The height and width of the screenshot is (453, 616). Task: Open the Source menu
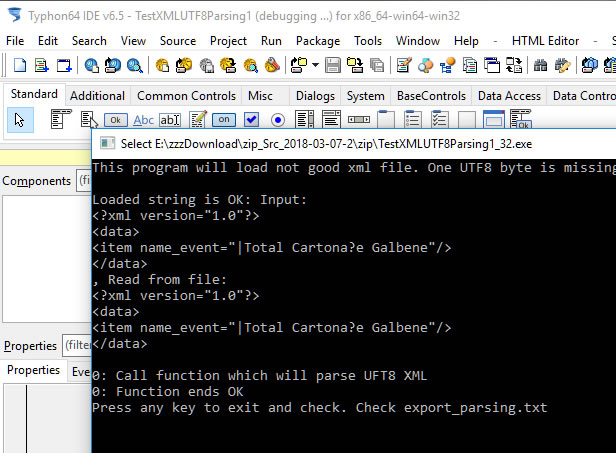tap(178, 41)
